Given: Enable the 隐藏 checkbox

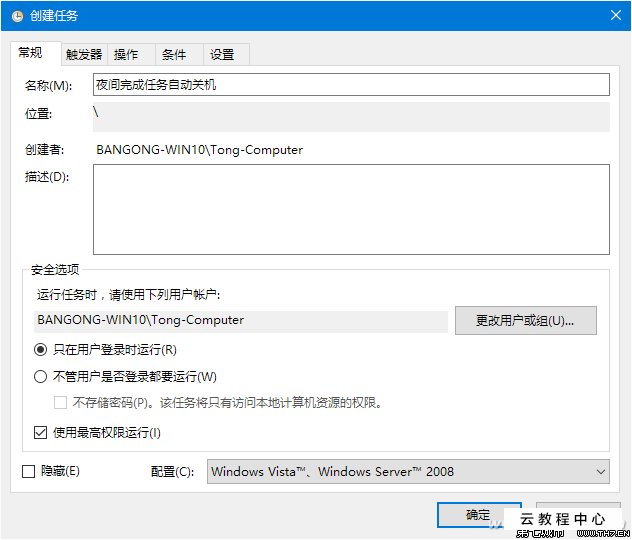Looking at the screenshot, I should tap(29, 471).
